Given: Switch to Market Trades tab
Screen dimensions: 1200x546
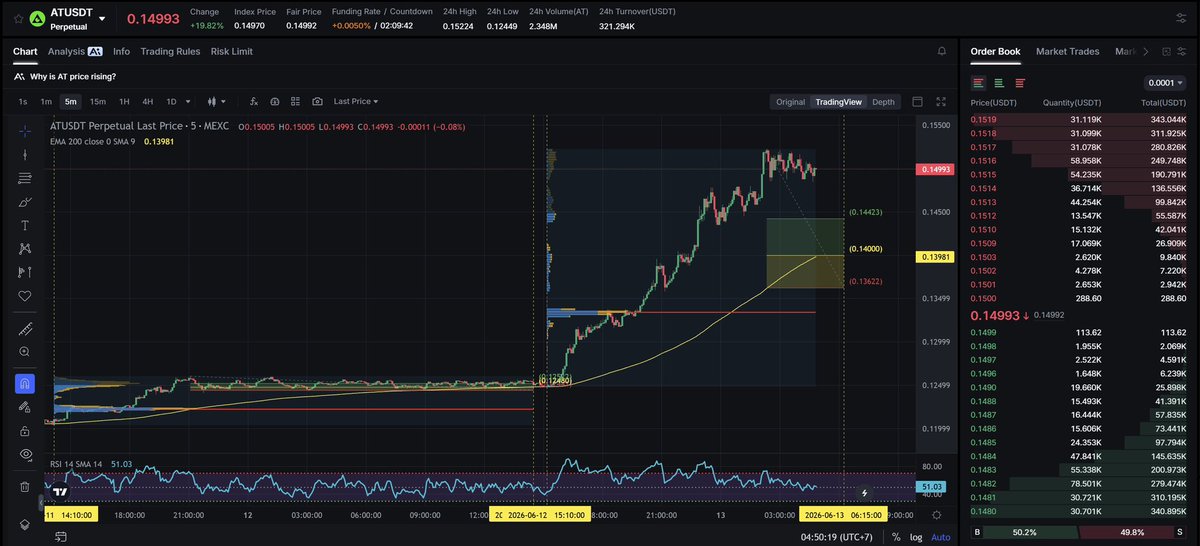Looking at the screenshot, I should click(1067, 51).
